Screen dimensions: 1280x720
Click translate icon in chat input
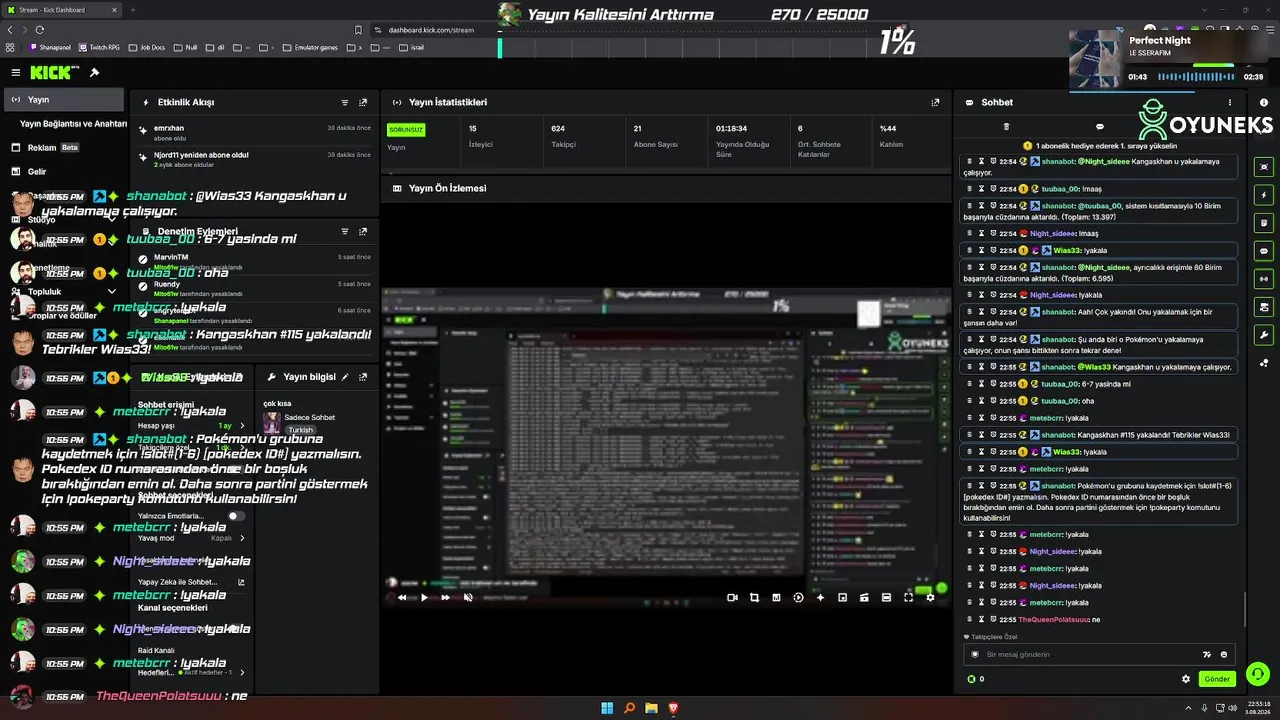tap(1206, 654)
